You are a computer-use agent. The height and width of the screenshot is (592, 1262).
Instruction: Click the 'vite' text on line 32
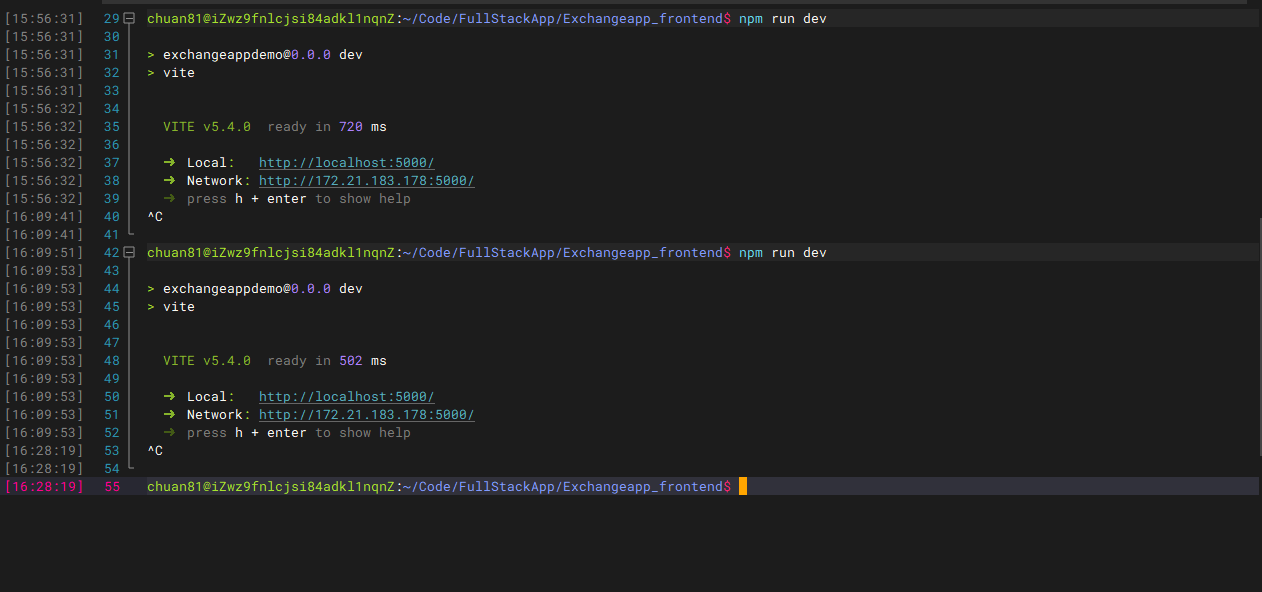click(x=179, y=73)
